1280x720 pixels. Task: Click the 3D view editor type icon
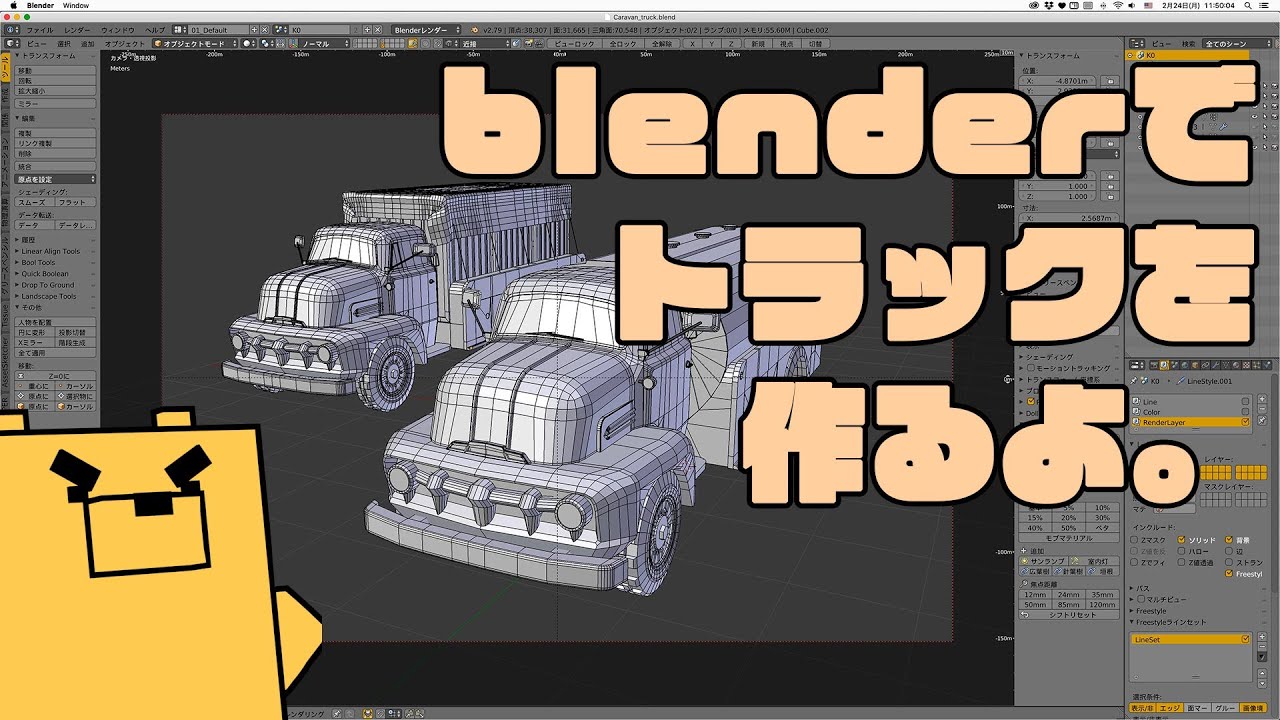(x=13, y=44)
